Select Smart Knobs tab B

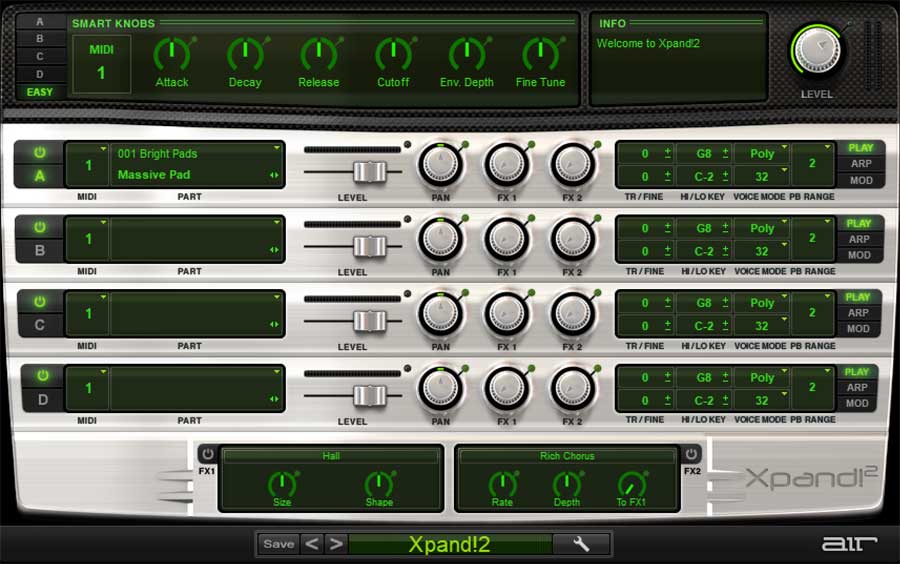40,39
